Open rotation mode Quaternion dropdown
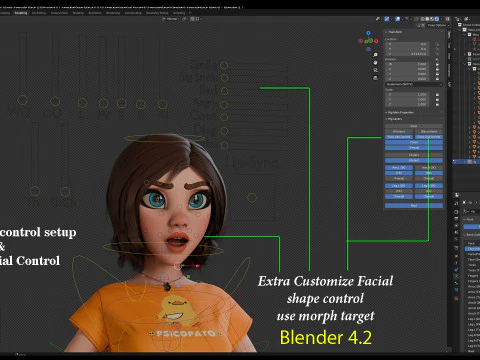Image resolution: width=480 pixels, height=360 pixels. point(414,84)
